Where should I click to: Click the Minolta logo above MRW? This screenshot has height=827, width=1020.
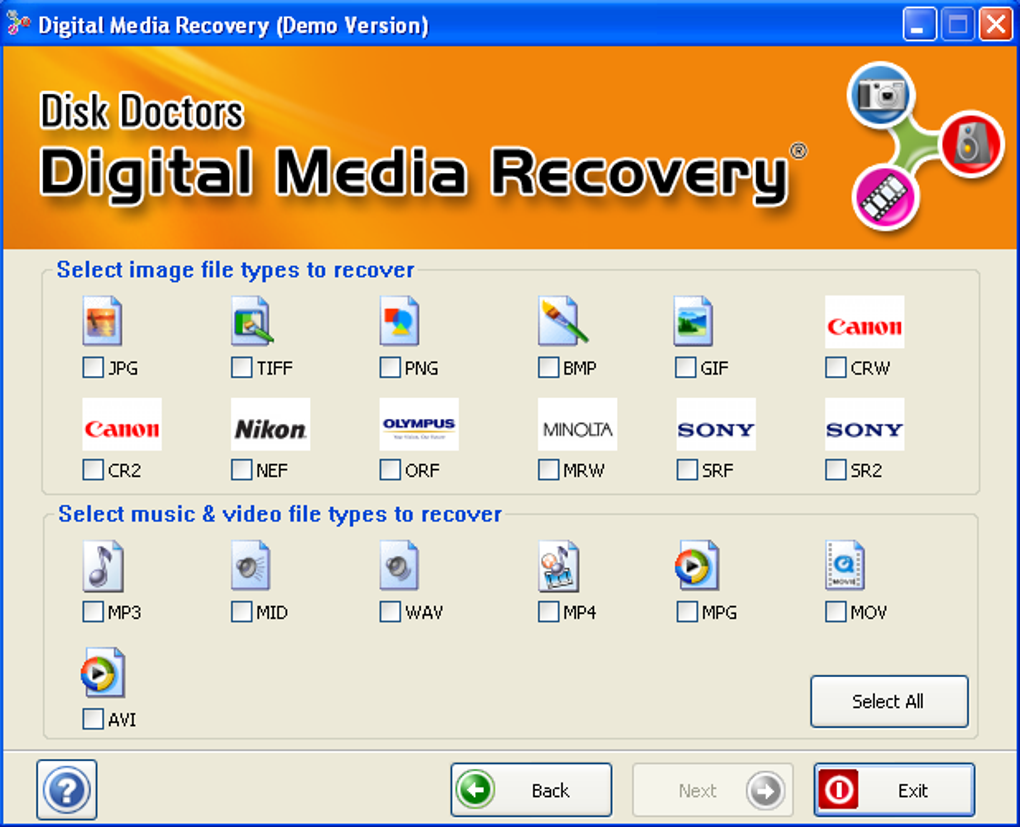click(578, 424)
